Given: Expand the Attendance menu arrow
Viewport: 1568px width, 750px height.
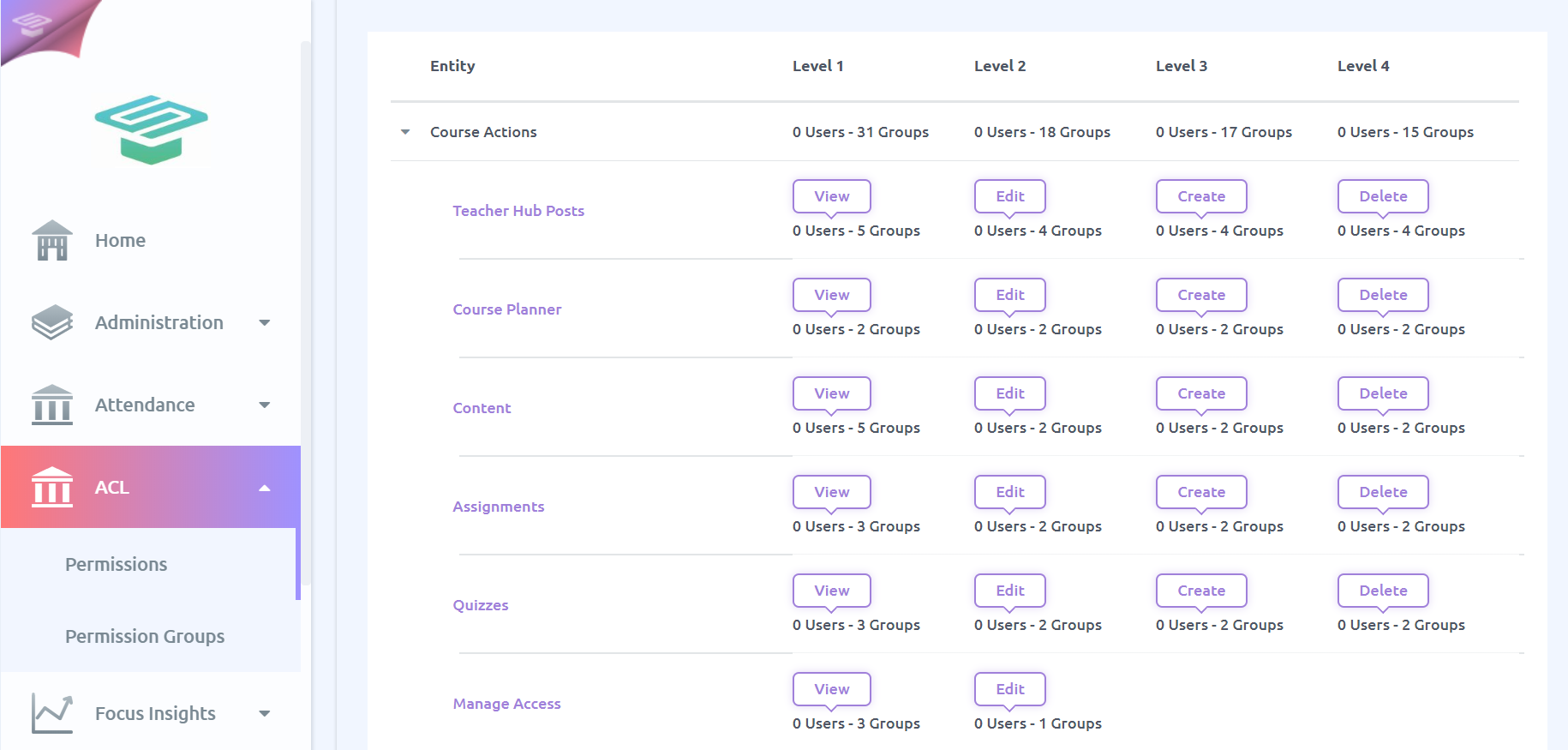Looking at the screenshot, I should pos(265,405).
